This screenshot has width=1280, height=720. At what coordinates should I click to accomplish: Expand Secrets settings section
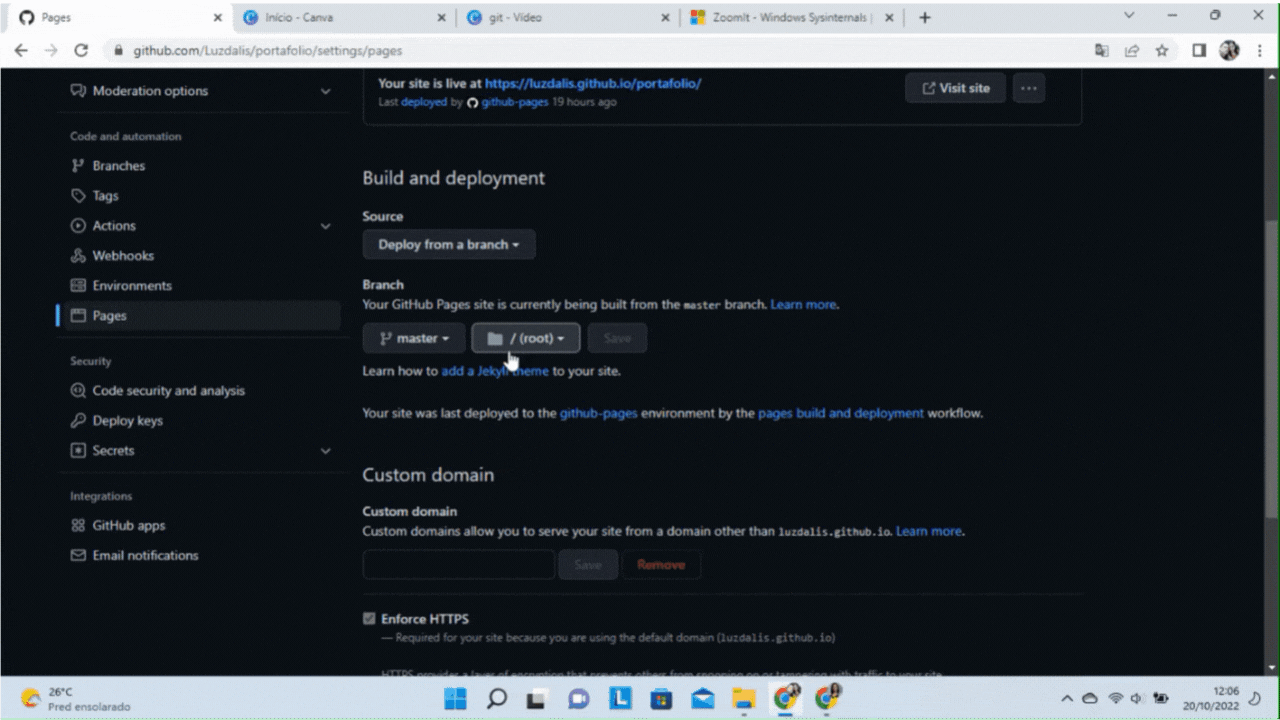pyautogui.click(x=325, y=451)
